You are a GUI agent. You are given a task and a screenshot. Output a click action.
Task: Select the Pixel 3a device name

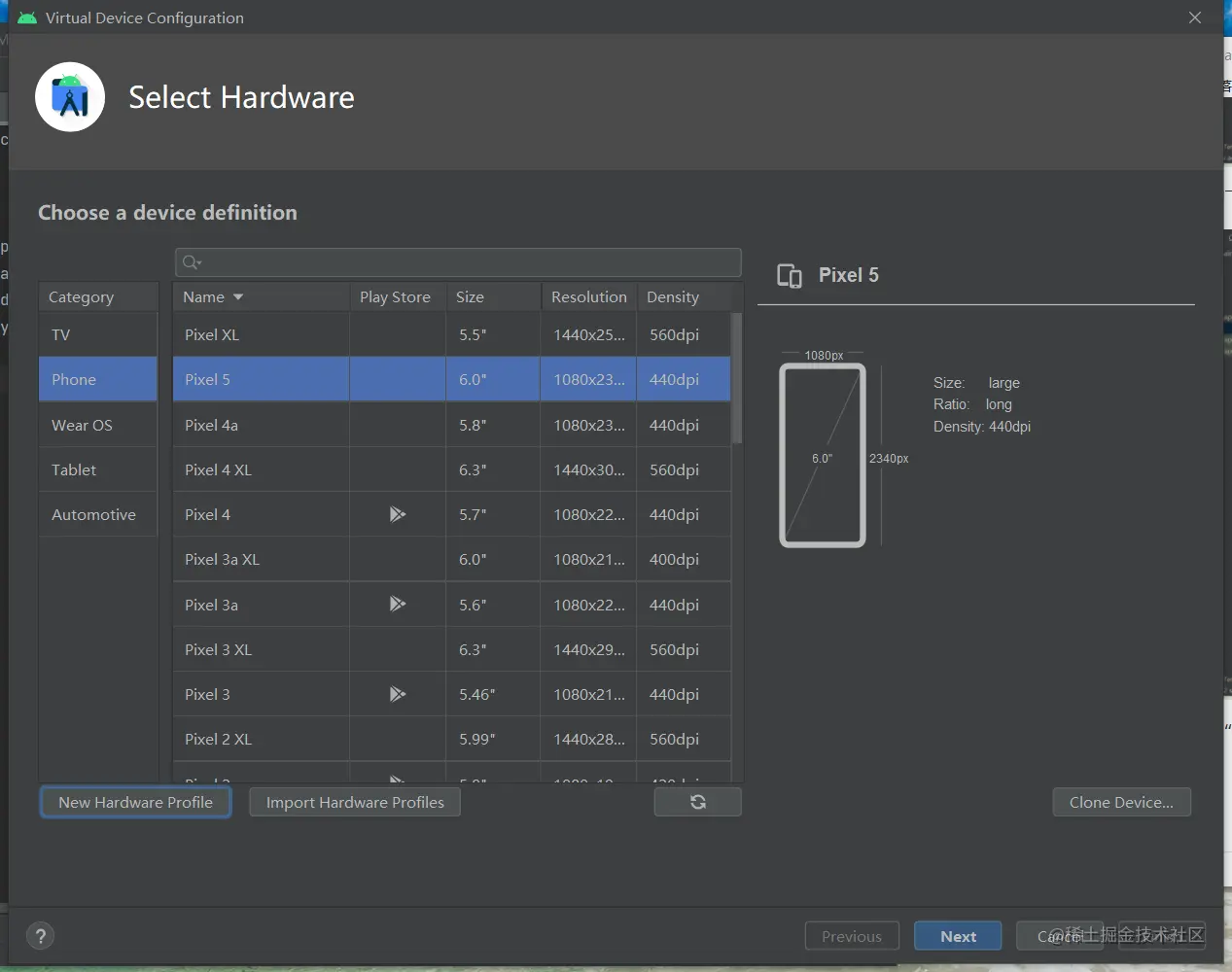(x=211, y=605)
